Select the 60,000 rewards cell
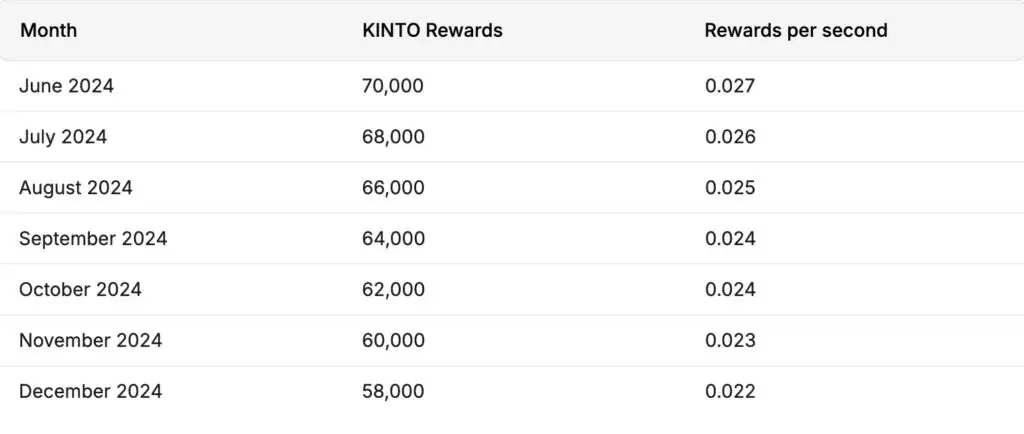This screenshot has height=434, width=1024. click(x=393, y=341)
